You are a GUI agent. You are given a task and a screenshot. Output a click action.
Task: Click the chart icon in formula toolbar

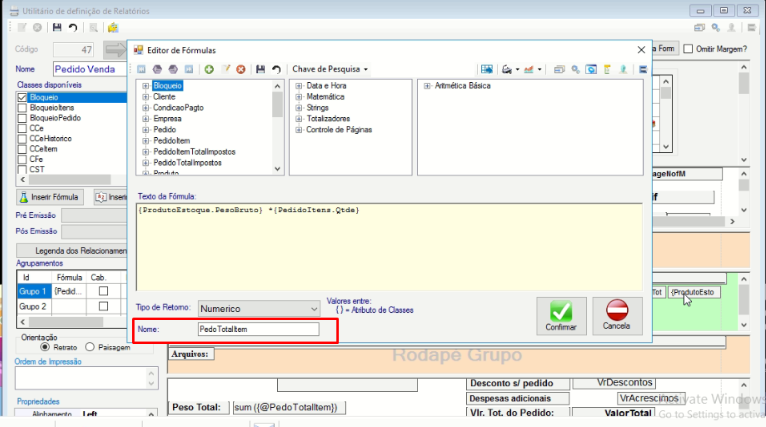point(529,69)
